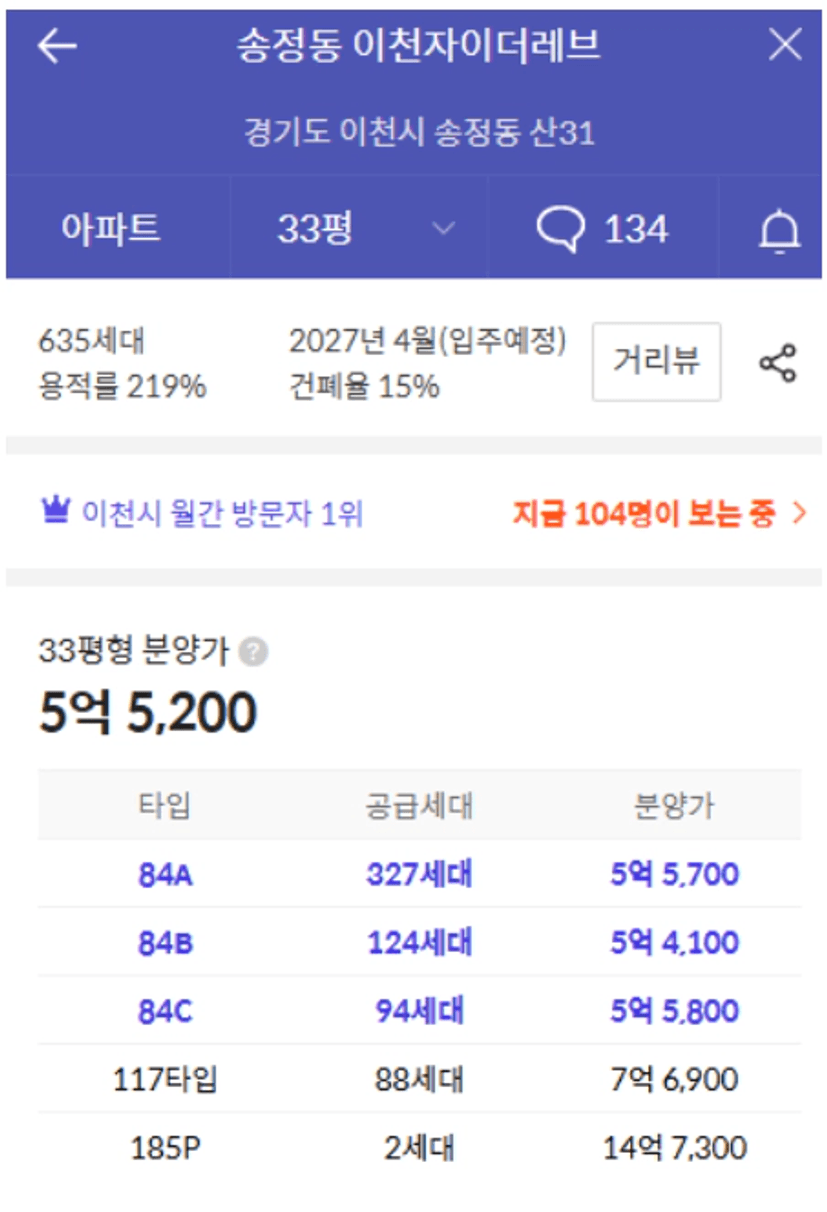Viewport: 827px width, 1212px height.
Task: Open the 이천시 월간 방문자 1위 link
Action: (222, 514)
